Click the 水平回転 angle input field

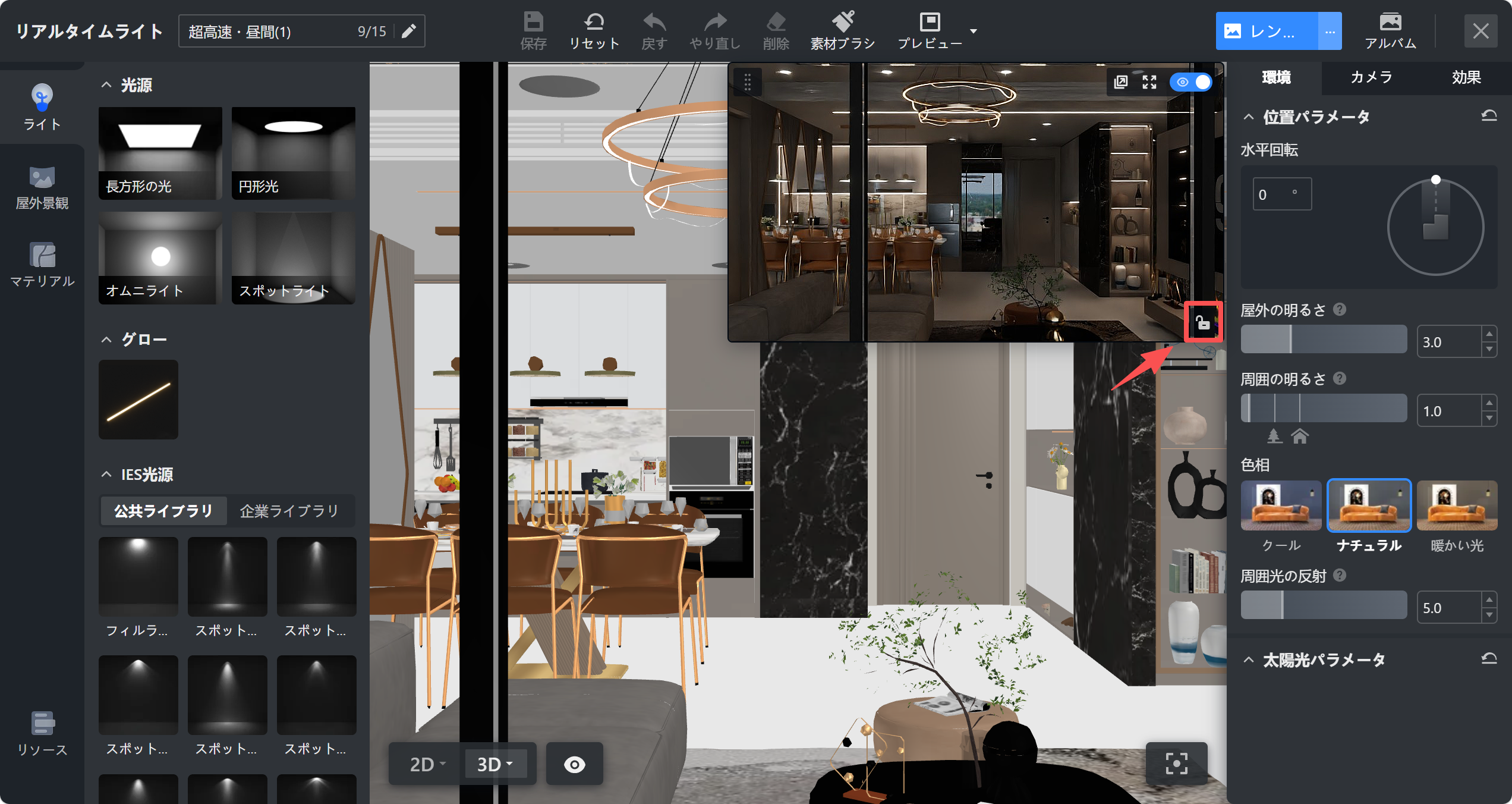1282,194
